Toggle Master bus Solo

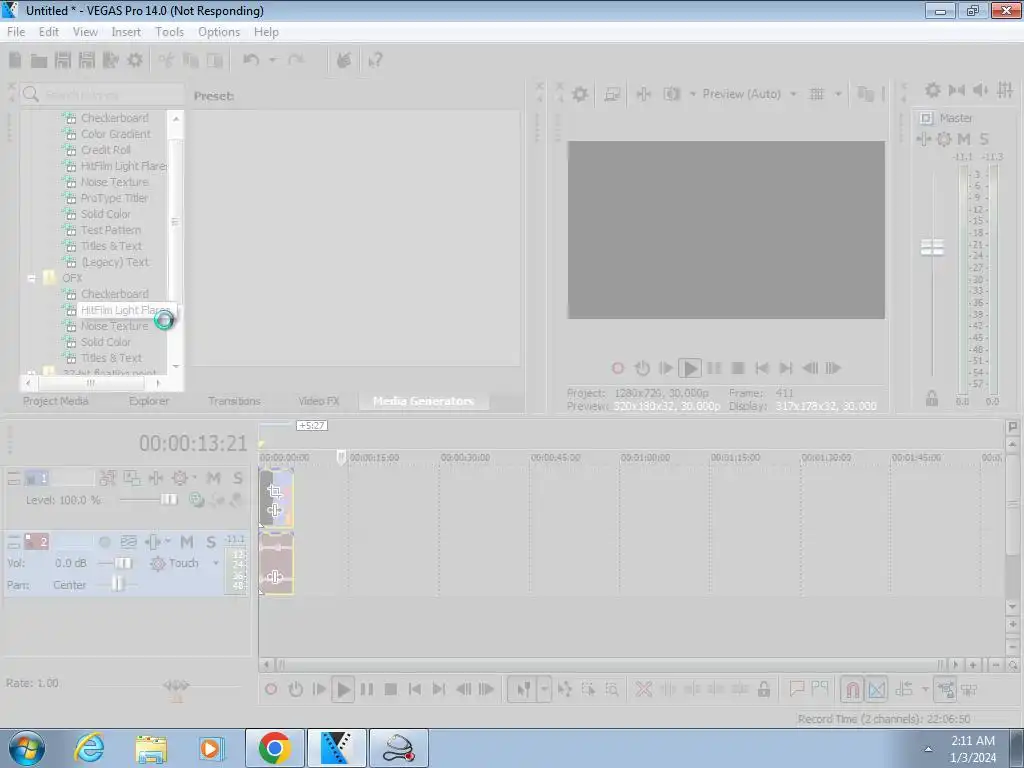tap(984, 138)
